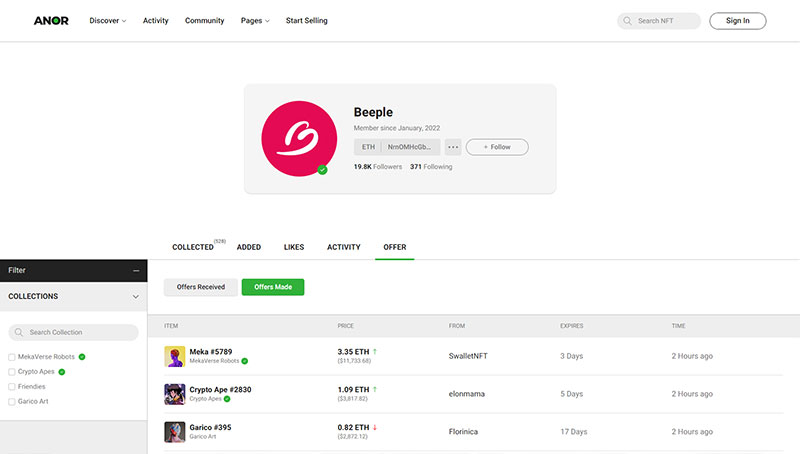Open MekaVerse Robots collection under Meka #5789

[214, 361]
